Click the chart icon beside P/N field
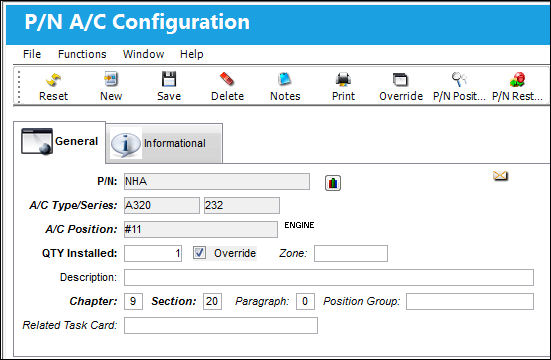Image resolution: width=551 pixels, height=360 pixels. click(x=333, y=183)
